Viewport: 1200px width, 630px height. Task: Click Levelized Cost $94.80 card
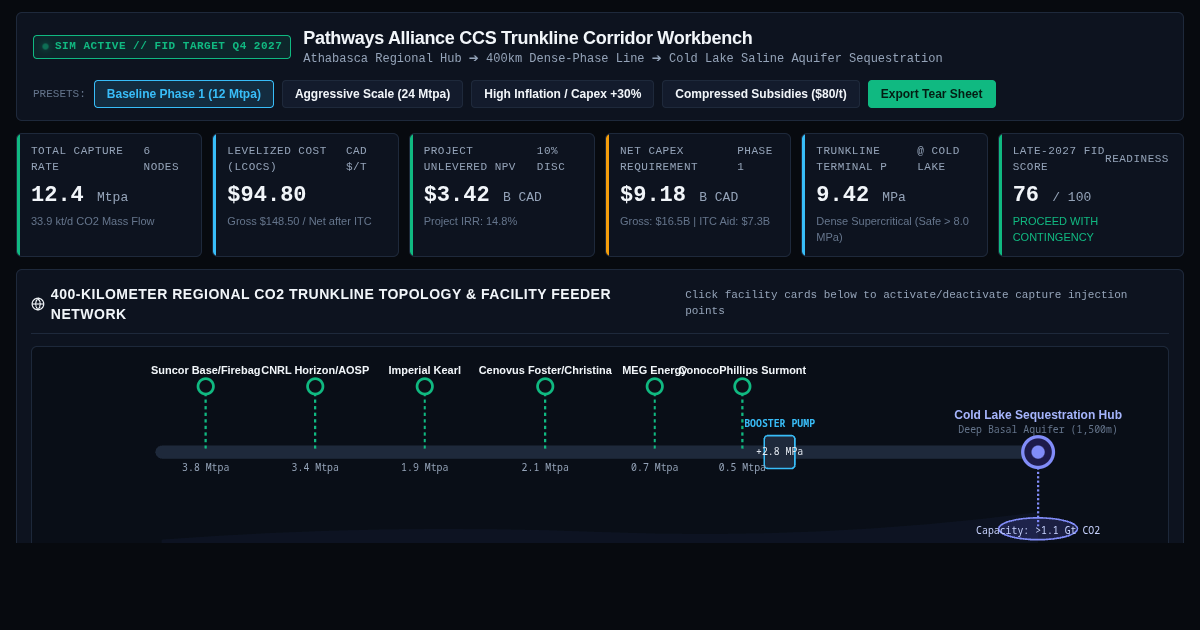click(x=305, y=195)
